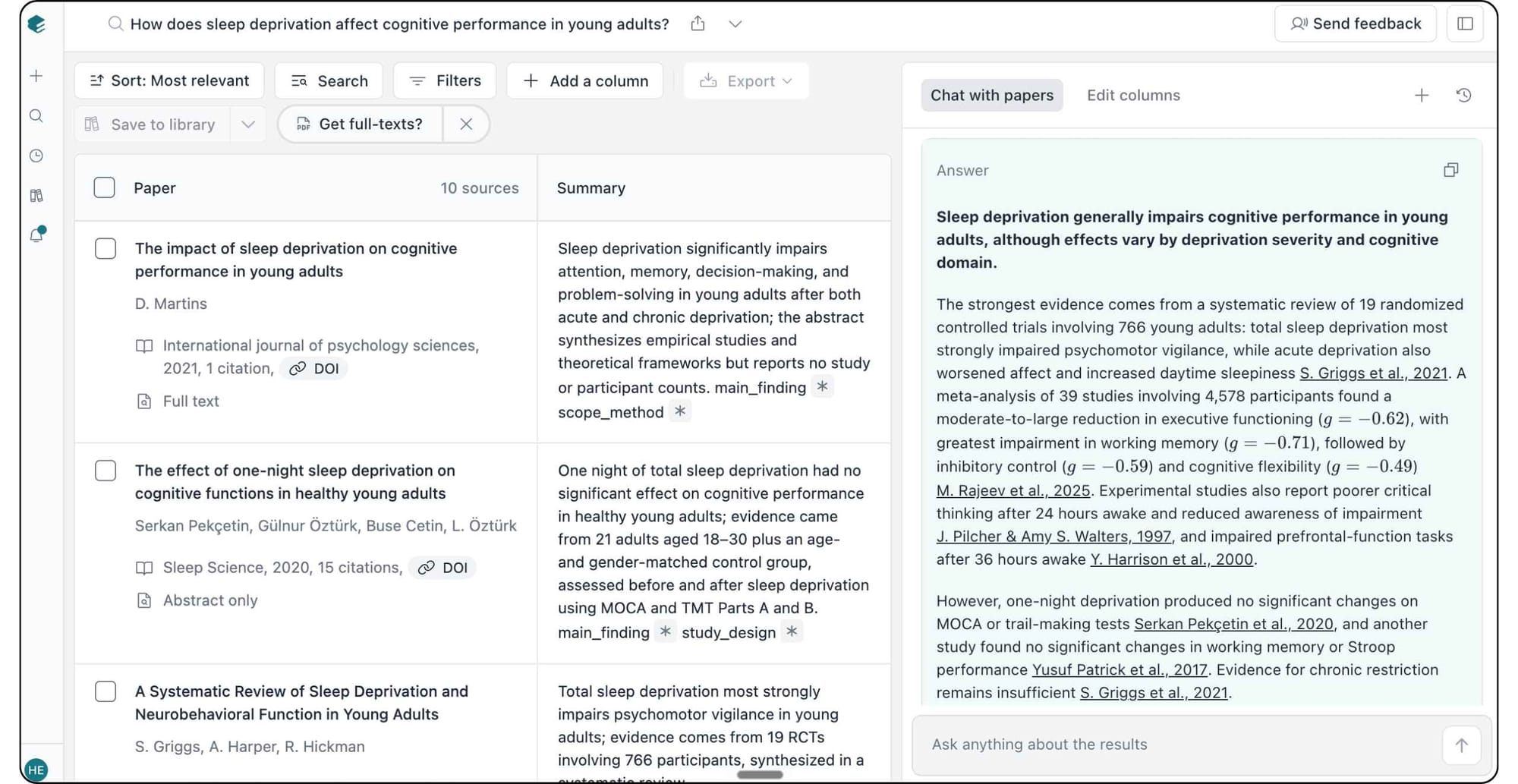Image resolution: width=1518 pixels, height=784 pixels.
Task: Expand the Save to library dropdown arrow
Action: pyautogui.click(x=247, y=124)
